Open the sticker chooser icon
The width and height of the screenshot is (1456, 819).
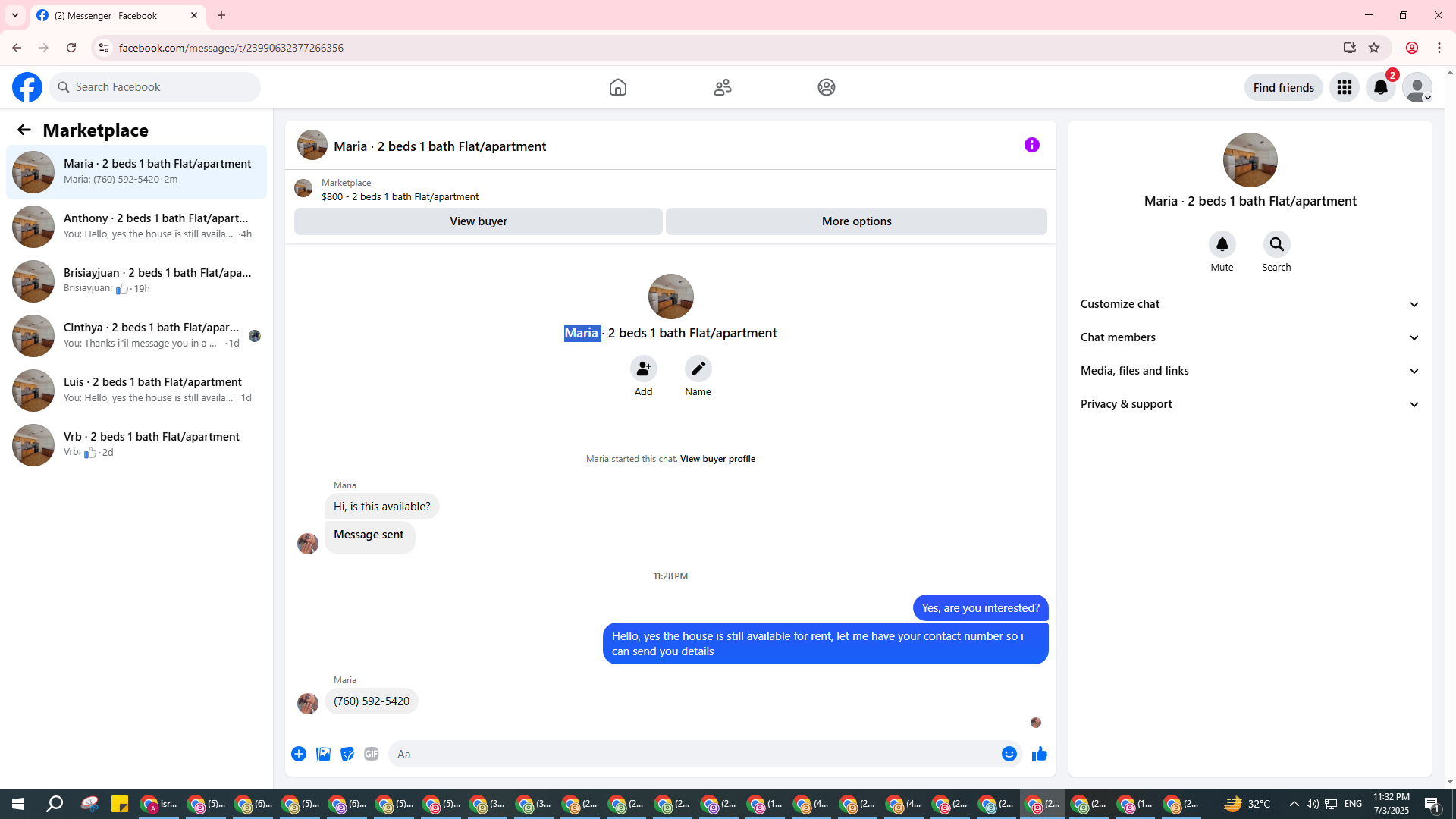(x=347, y=754)
